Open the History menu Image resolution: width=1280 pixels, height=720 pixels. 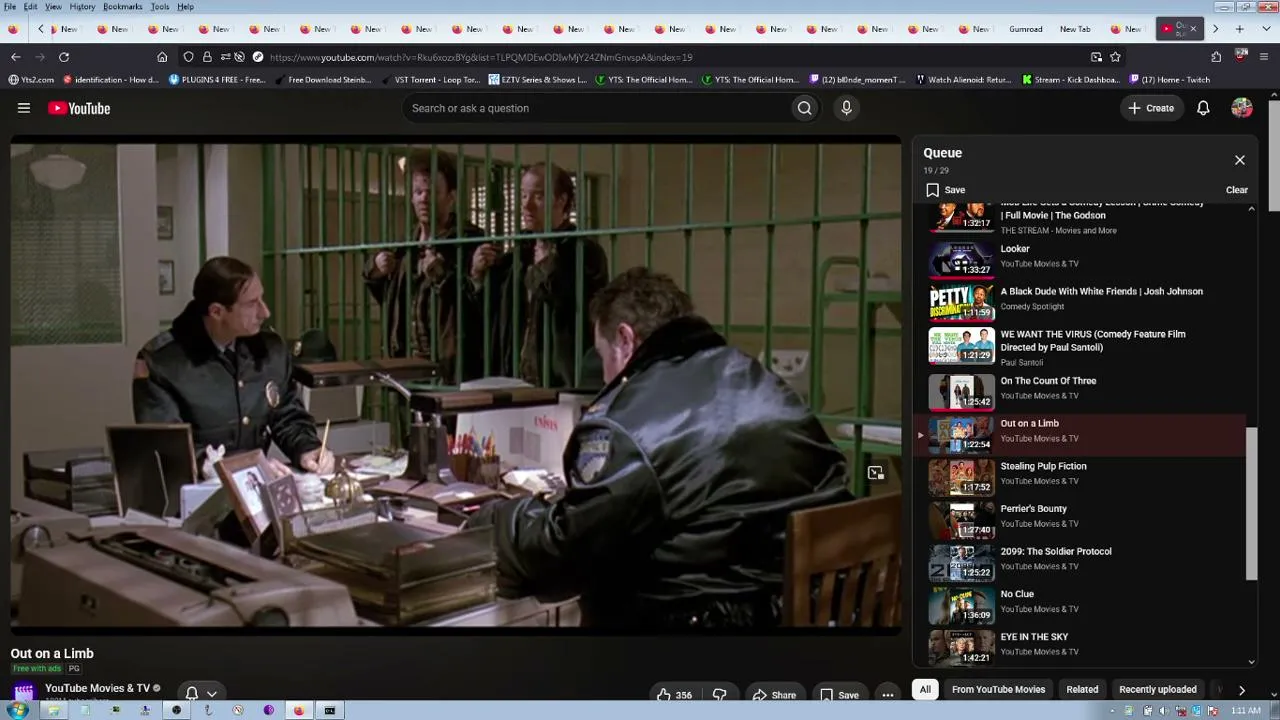coord(82,7)
